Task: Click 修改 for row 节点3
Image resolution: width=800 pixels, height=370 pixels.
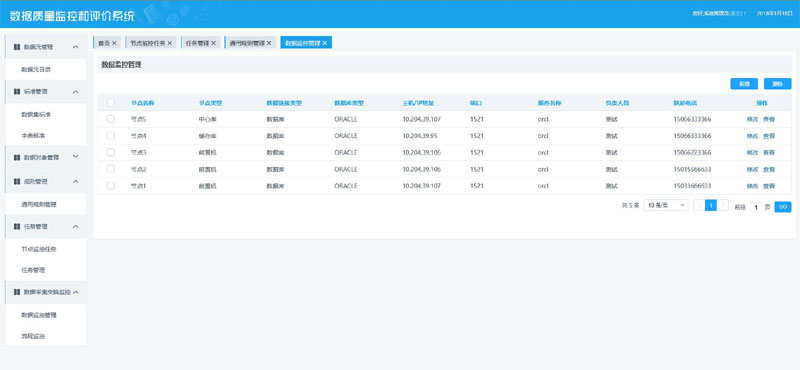Action: 752,153
